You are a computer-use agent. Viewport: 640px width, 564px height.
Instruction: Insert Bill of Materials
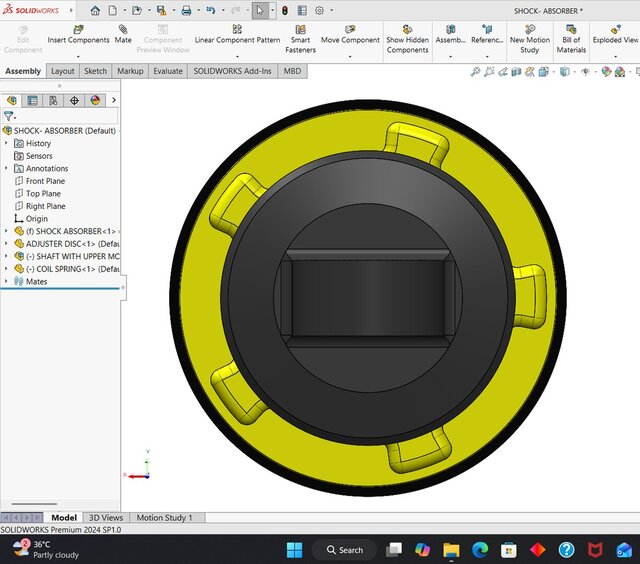571,39
